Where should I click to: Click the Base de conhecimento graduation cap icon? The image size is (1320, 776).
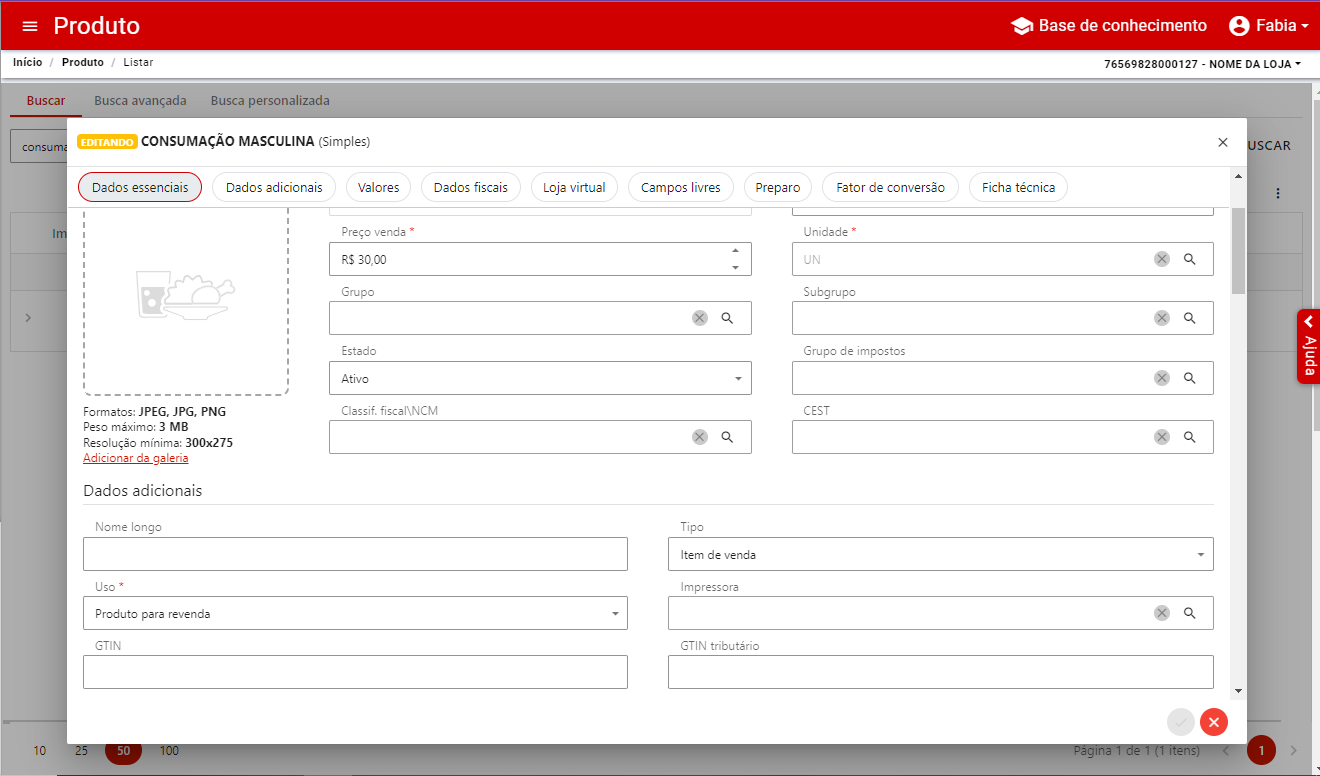tap(1022, 26)
